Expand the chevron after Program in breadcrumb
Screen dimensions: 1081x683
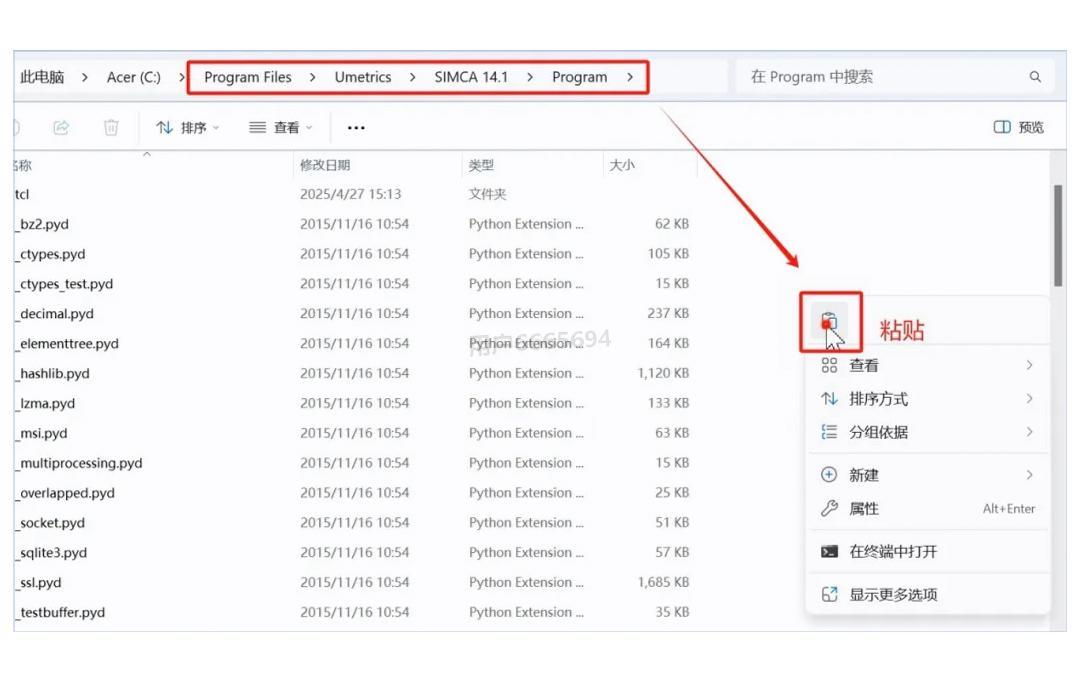630,77
